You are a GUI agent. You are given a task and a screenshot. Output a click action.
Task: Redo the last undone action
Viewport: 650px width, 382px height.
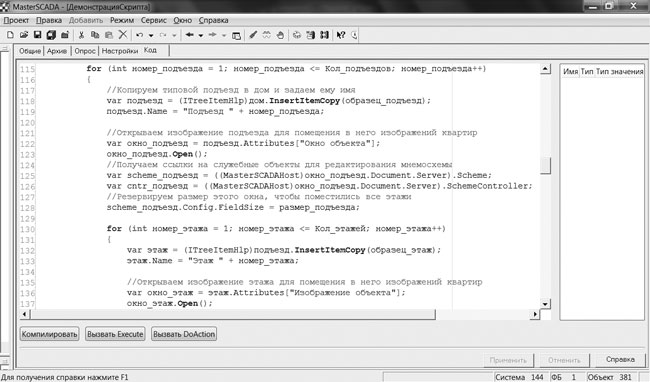[163, 35]
